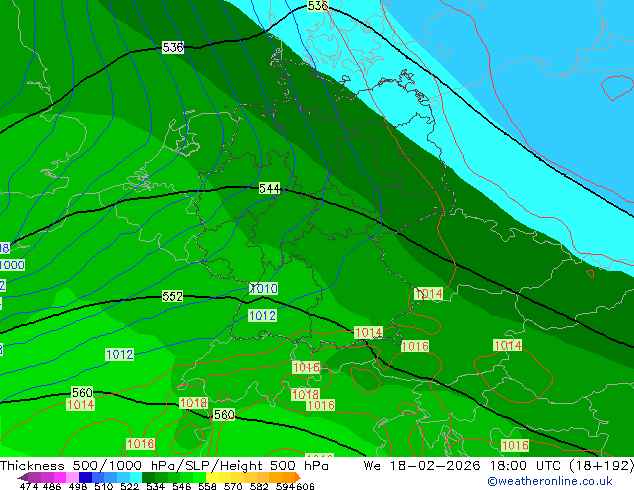This screenshot has height=490, width=634.
Task: Select the 560 label directly above red 1014
Action: 82,393
